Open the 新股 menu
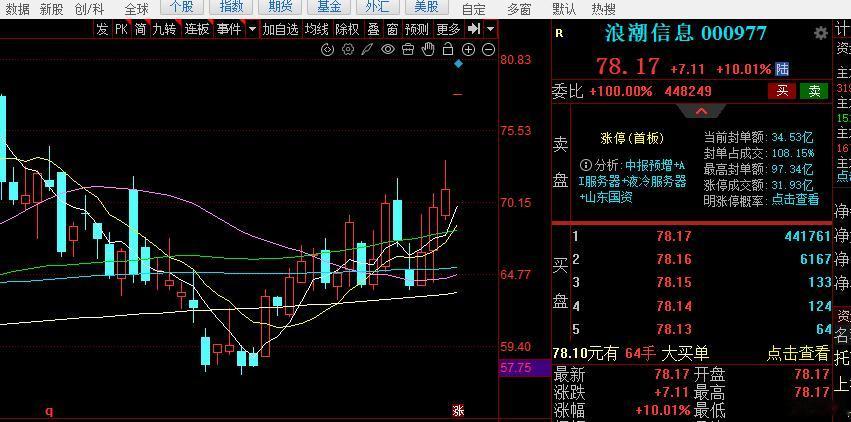 click(52, 9)
